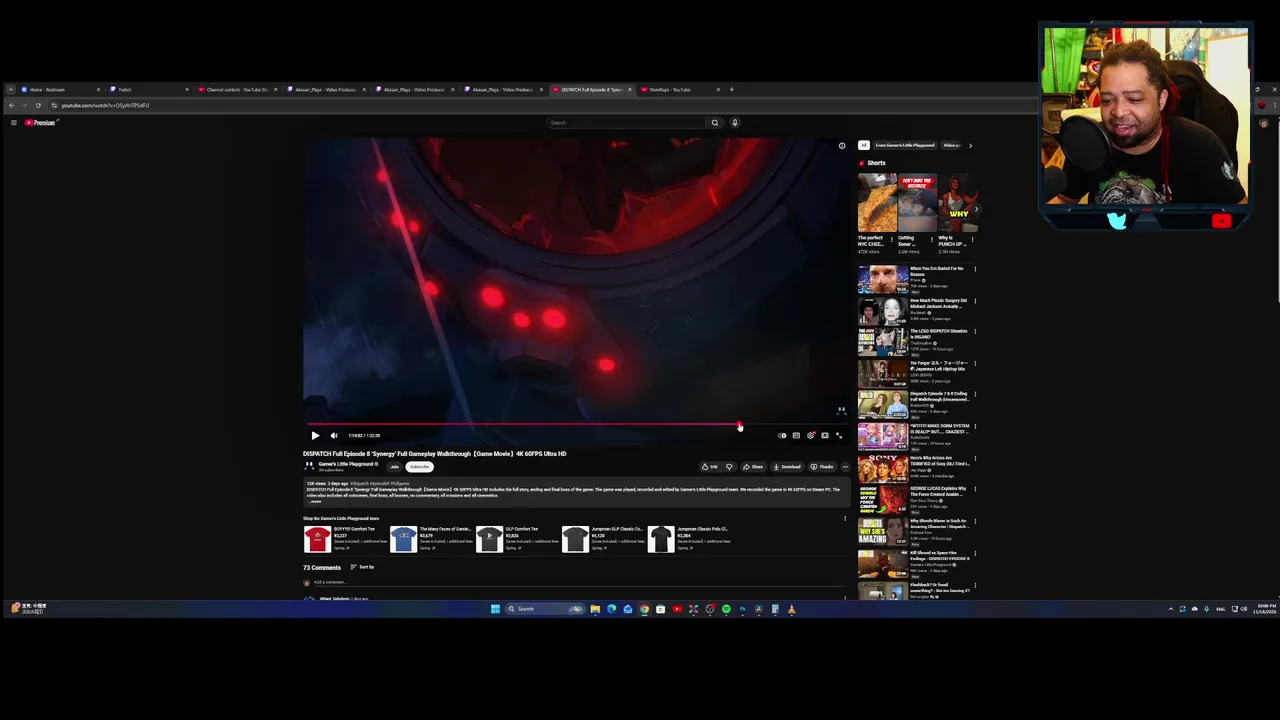The image size is (1280, 720).
Task: Mute the video with the speaker icon
Action: click(x=334, y=435)
